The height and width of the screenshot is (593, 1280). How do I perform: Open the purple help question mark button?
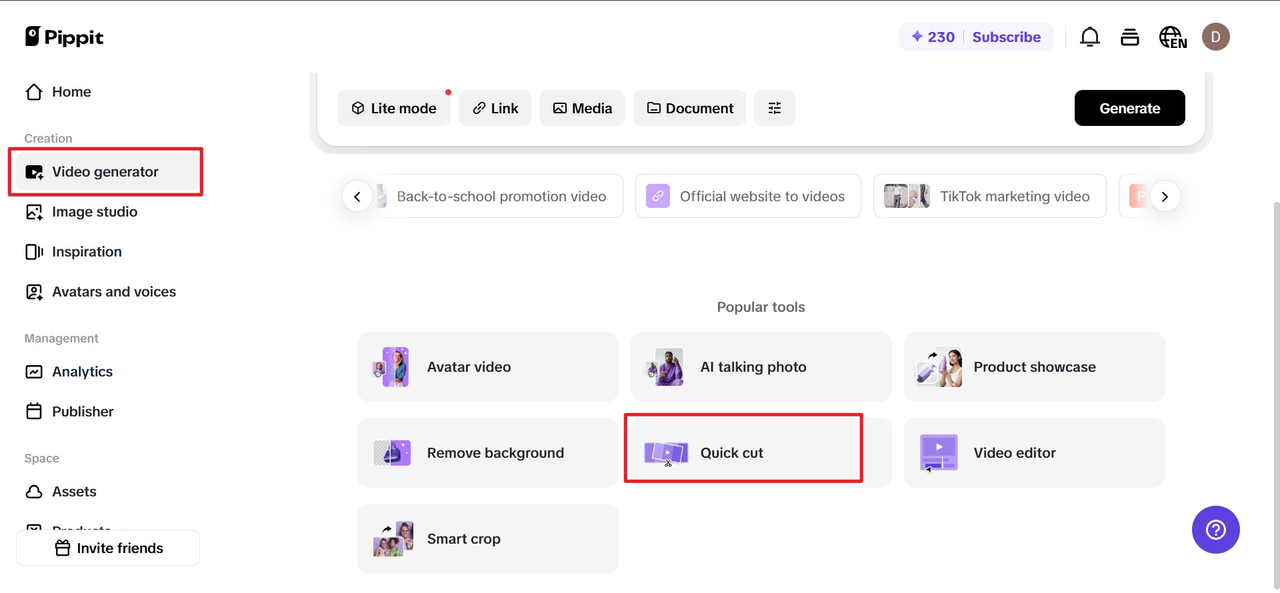(x=1216, y=530)
